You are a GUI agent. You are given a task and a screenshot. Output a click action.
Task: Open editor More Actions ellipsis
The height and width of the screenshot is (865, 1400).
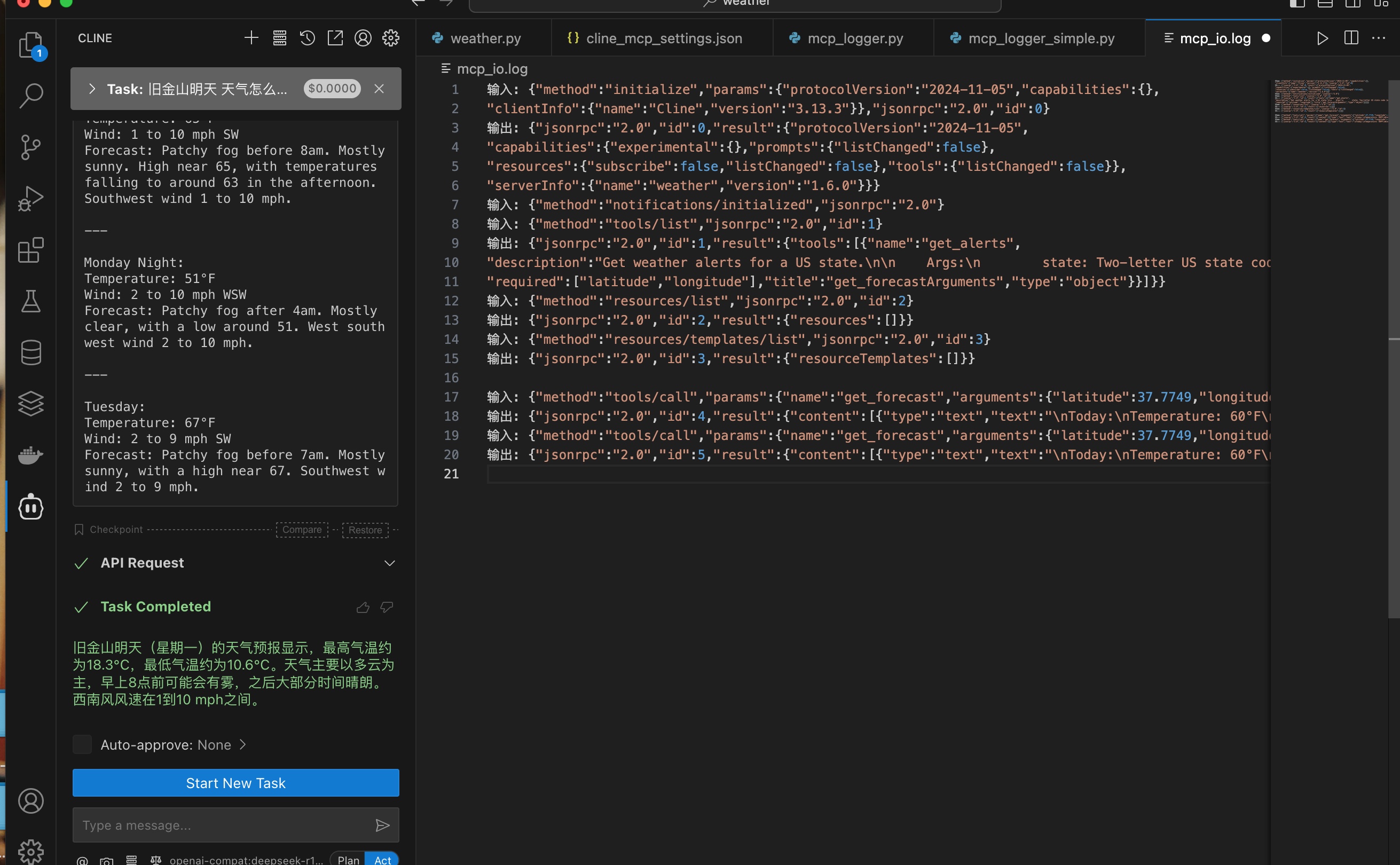tap(1378, 38)
